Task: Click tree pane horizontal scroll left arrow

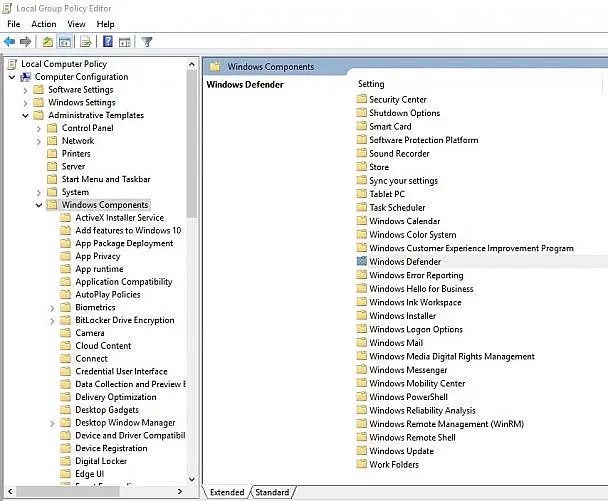Action: (x=10, y=491)
